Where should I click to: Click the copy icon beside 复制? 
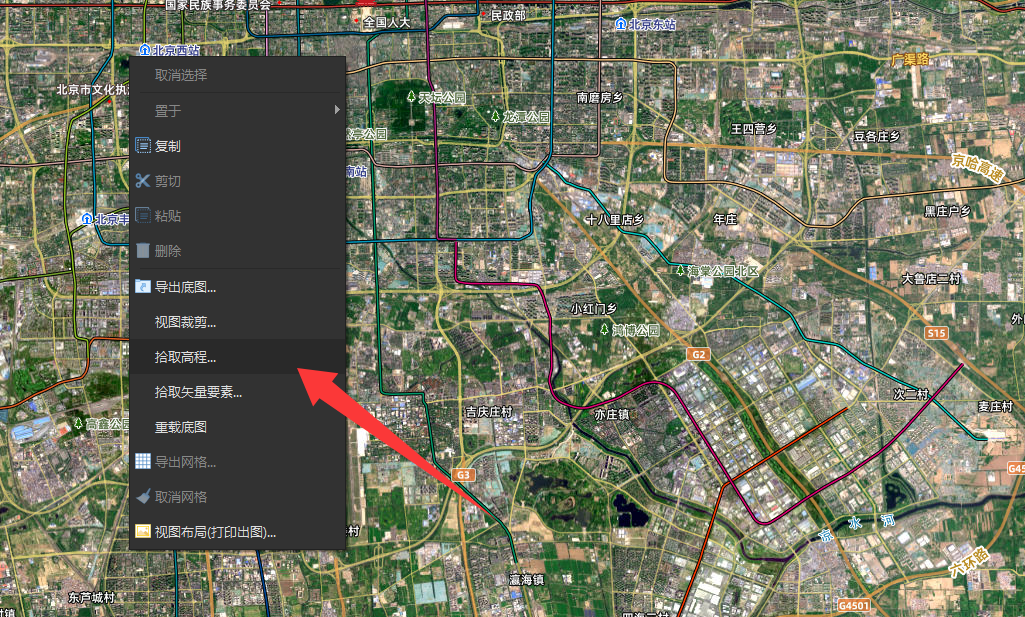(143, 146)
